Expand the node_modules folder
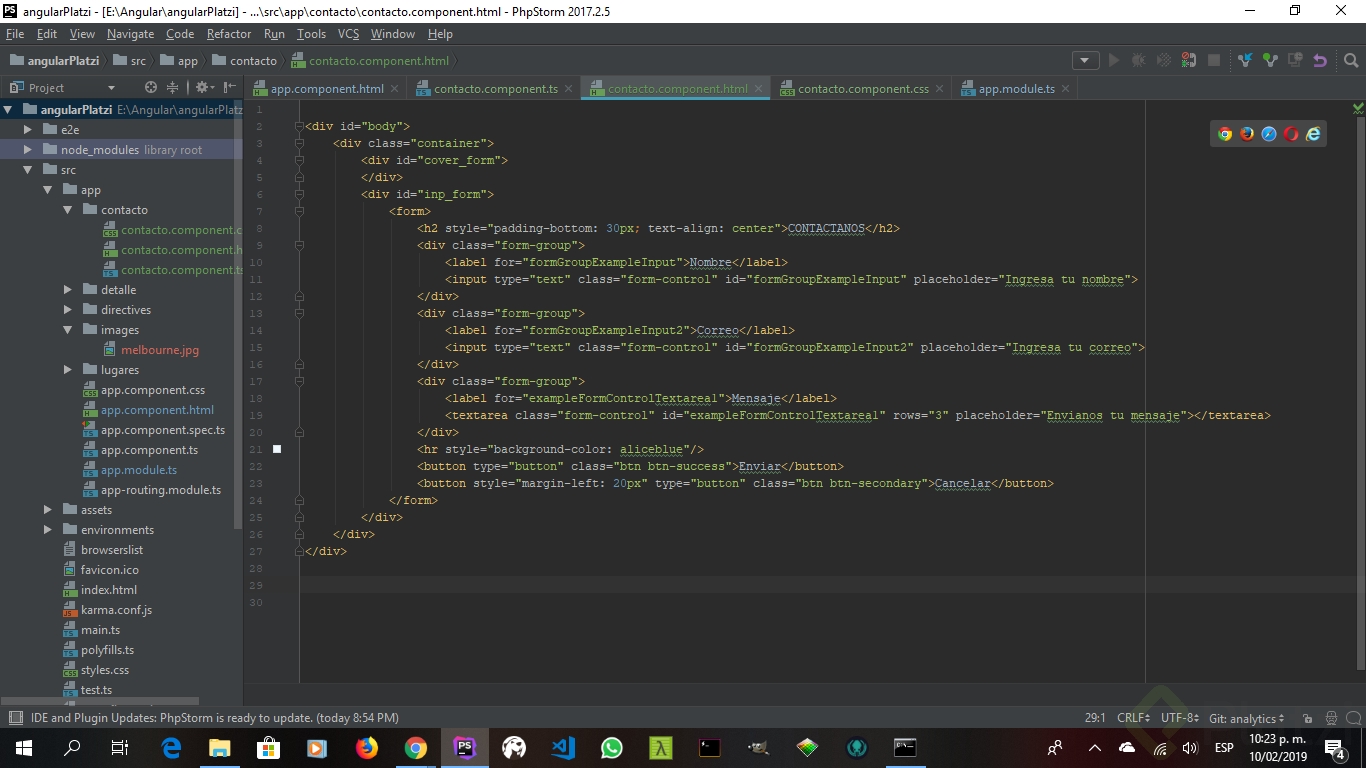This screenshot has height=768, width=1366. click(28, 150)
